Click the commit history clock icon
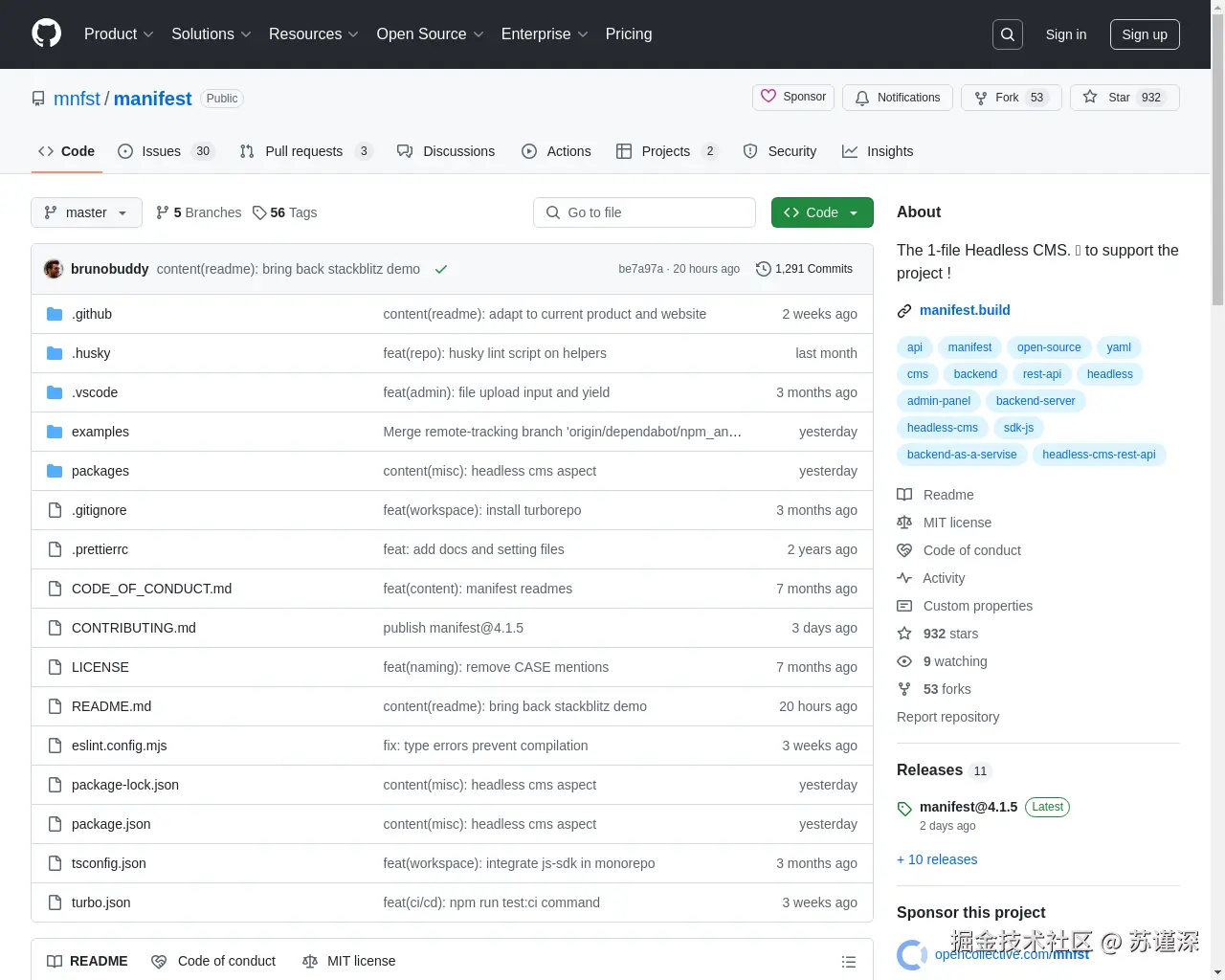 coord(763,269)
